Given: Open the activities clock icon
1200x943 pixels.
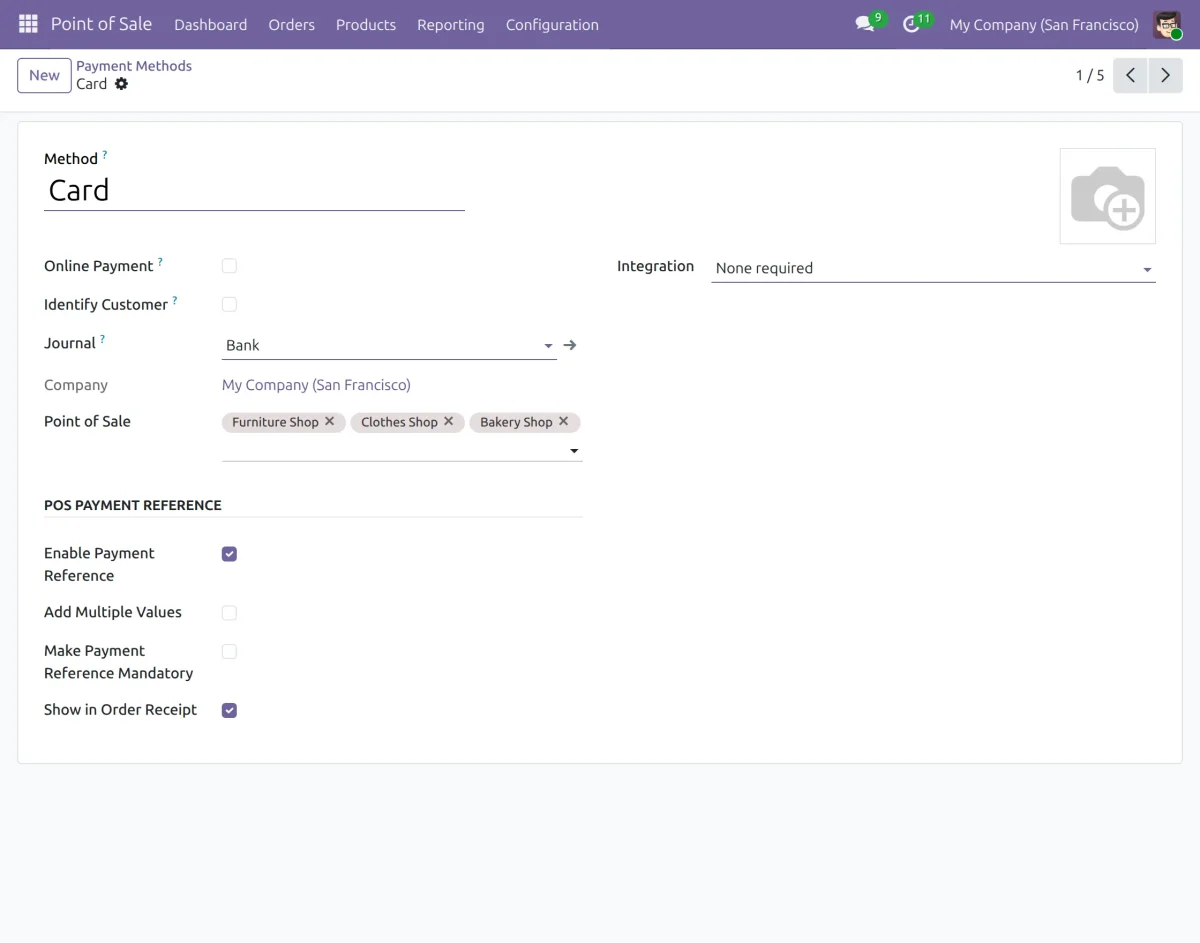Looking at the screenshot, I should (911, 24).
